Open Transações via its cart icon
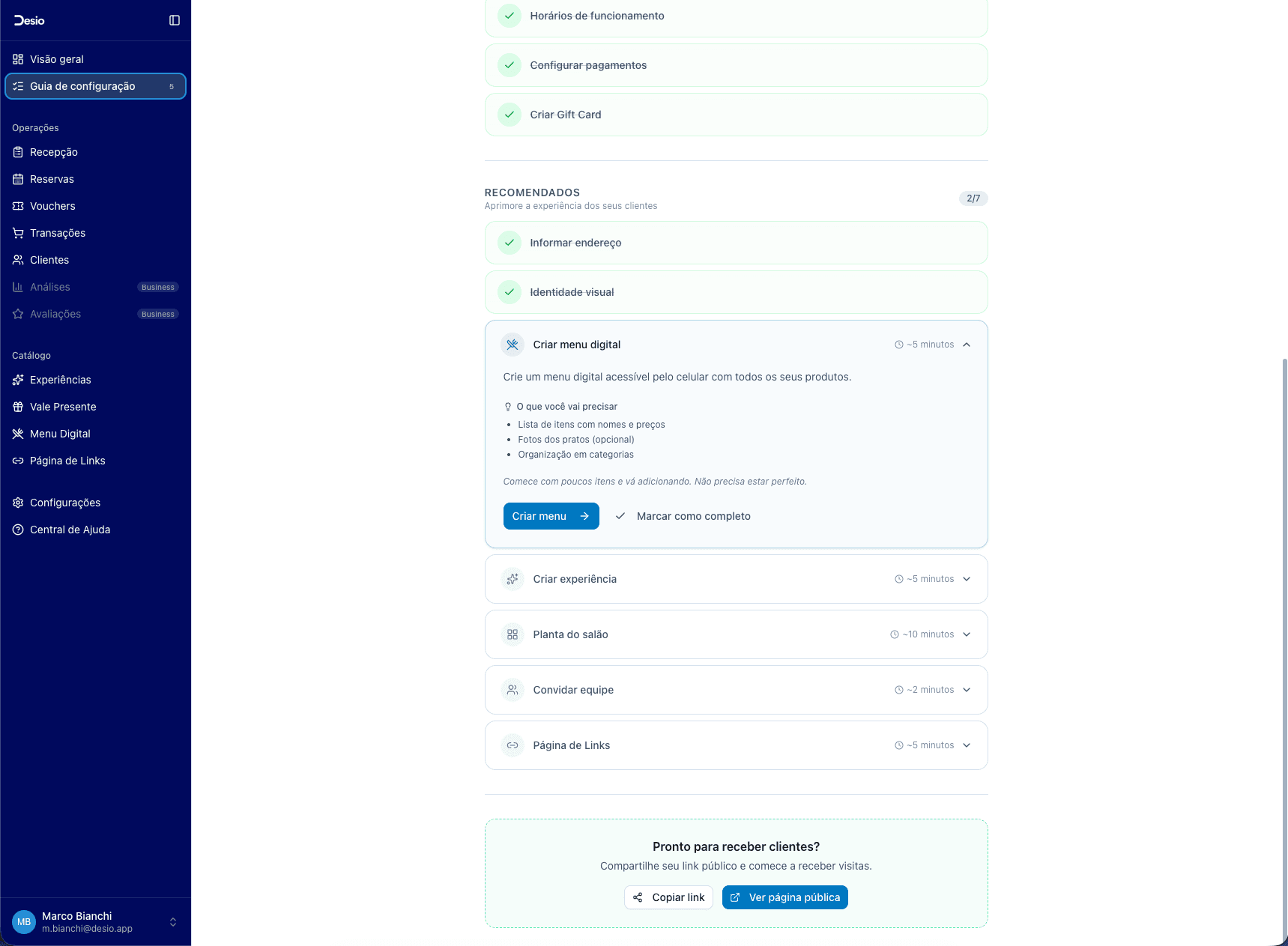 click(x=18, y=233)
